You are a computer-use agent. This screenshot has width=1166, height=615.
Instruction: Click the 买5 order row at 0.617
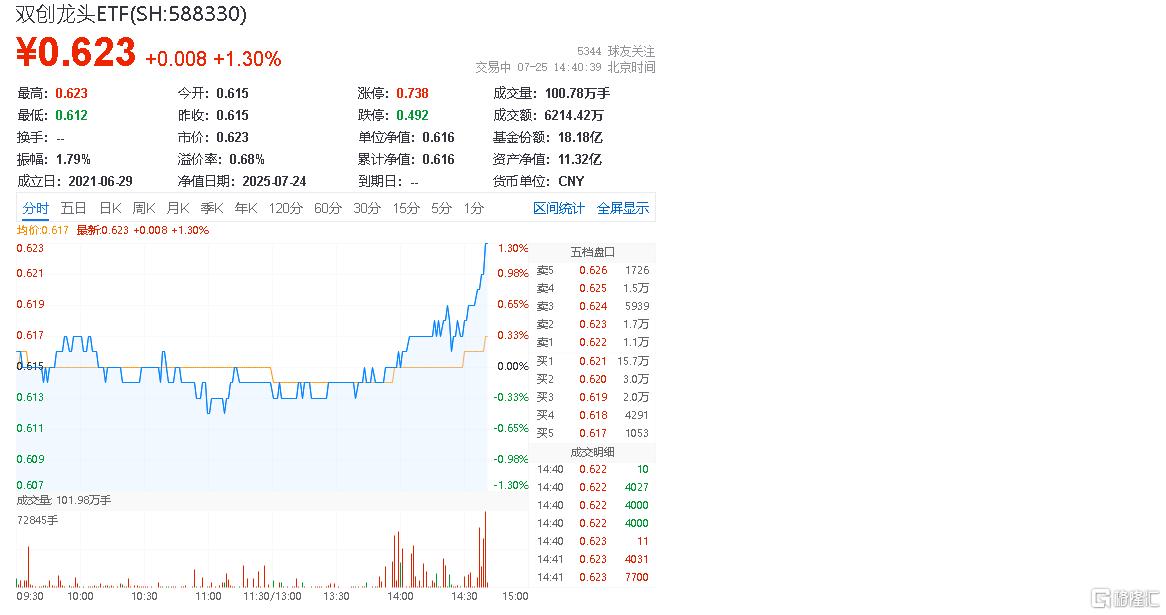pos(593,433)
